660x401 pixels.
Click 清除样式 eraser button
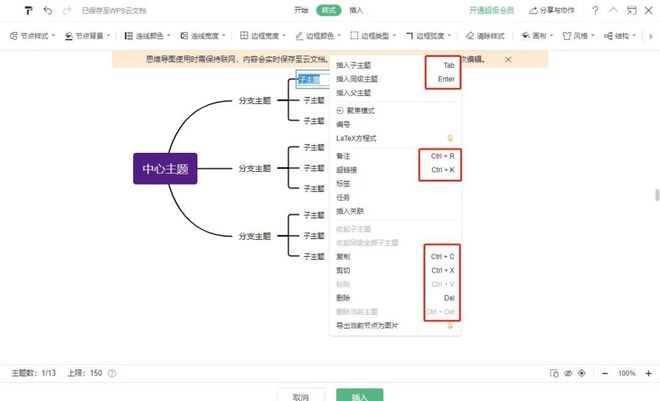point(485,36)
